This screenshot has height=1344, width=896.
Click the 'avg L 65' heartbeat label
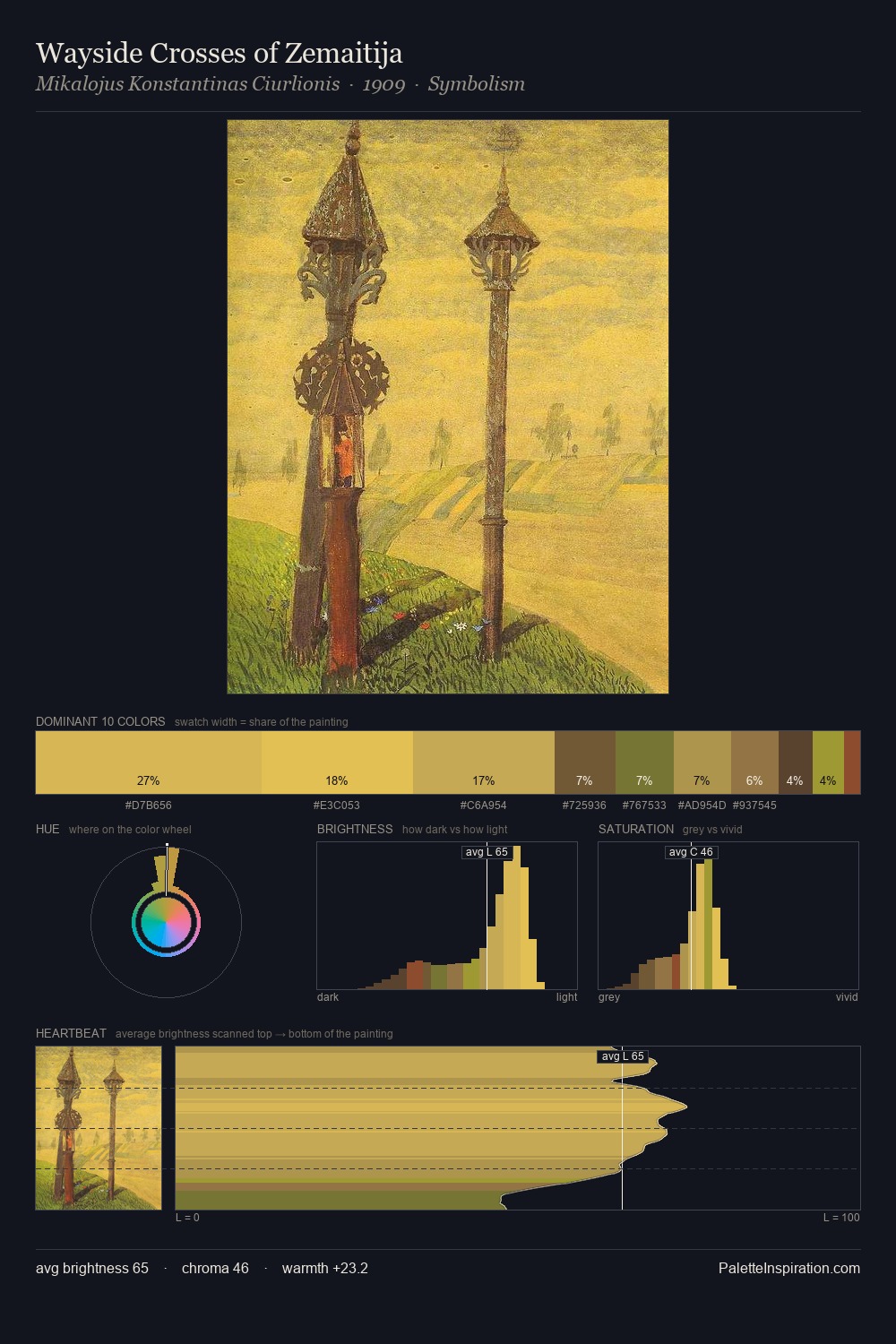click(x=623, y=1056)
